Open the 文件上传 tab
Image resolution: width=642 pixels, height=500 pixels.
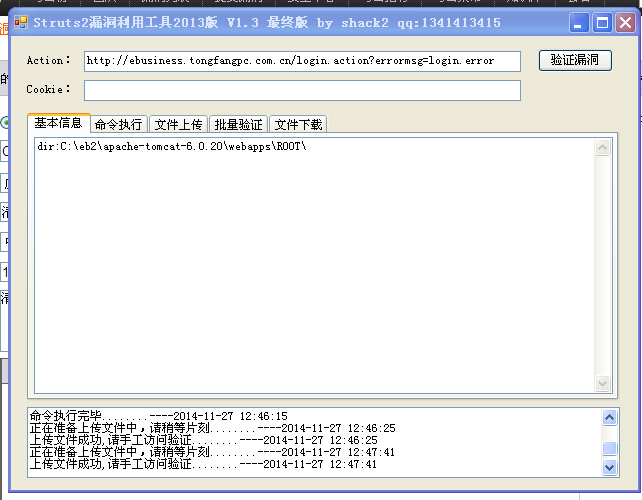click(179, 124)
